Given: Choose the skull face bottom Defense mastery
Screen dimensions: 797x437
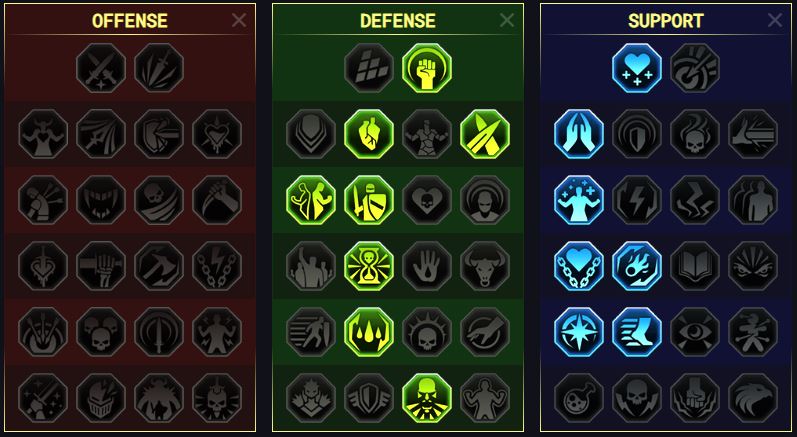Looking at the screenshot, I should tap(427, 398).
